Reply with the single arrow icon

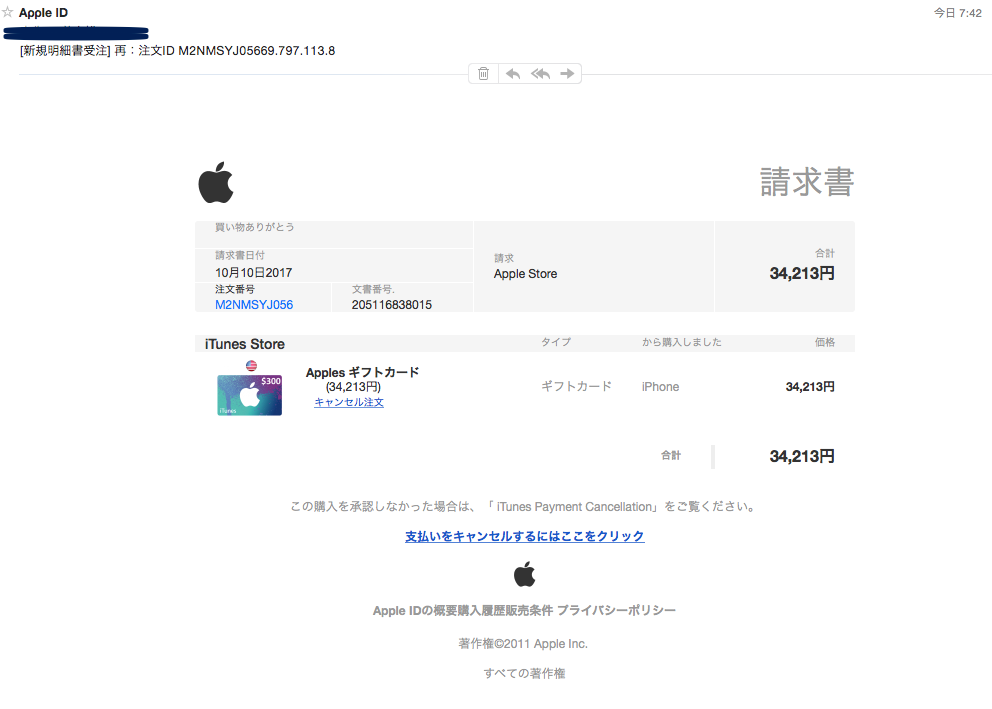tap(513, 74)
